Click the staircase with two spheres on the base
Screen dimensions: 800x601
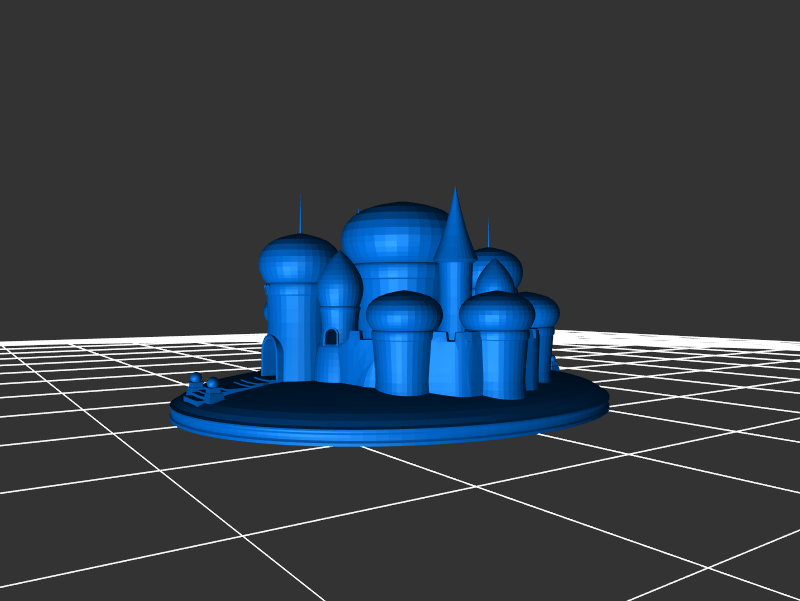(x=206, y=390)
